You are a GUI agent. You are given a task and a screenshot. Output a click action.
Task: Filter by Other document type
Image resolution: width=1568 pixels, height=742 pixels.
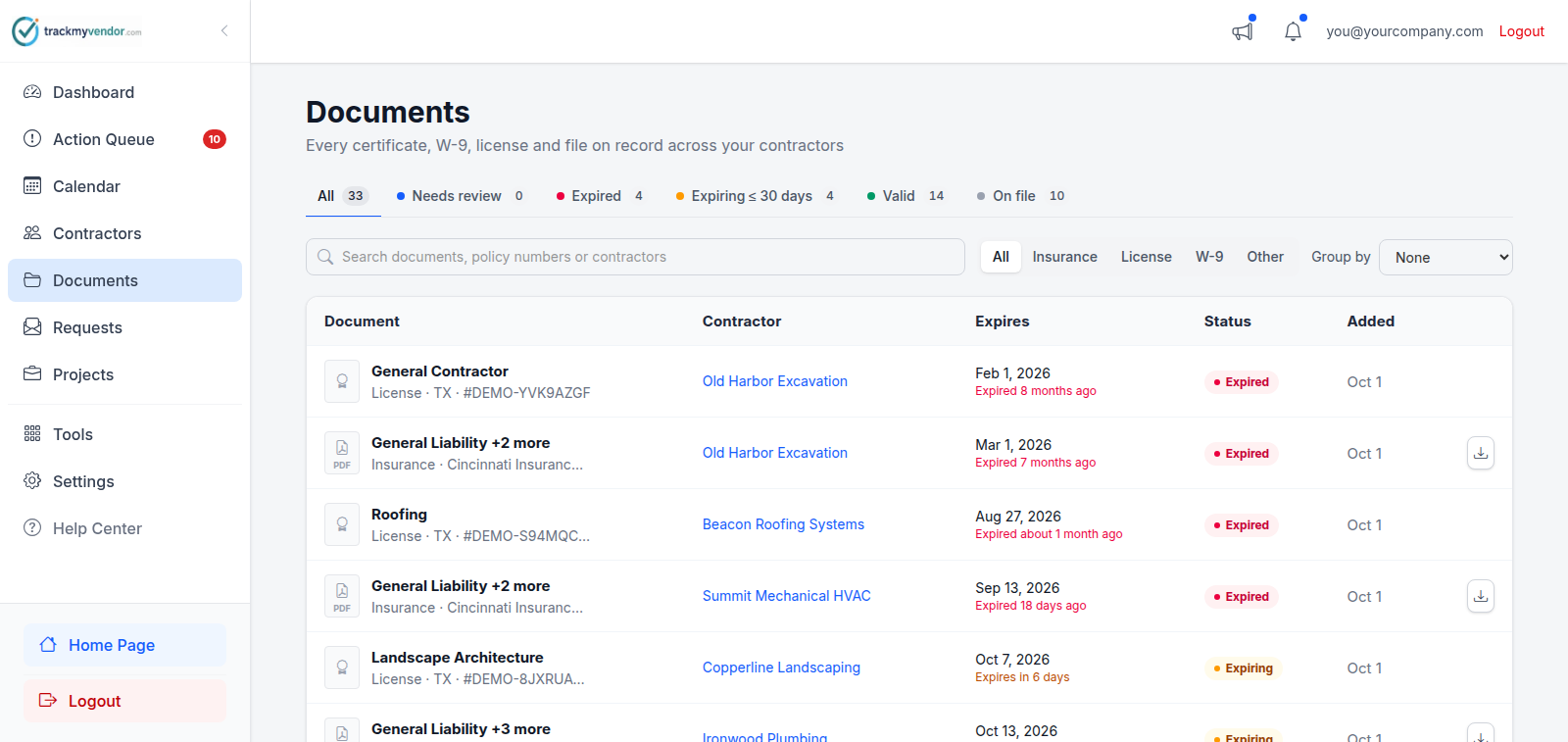pos(1265,257)
